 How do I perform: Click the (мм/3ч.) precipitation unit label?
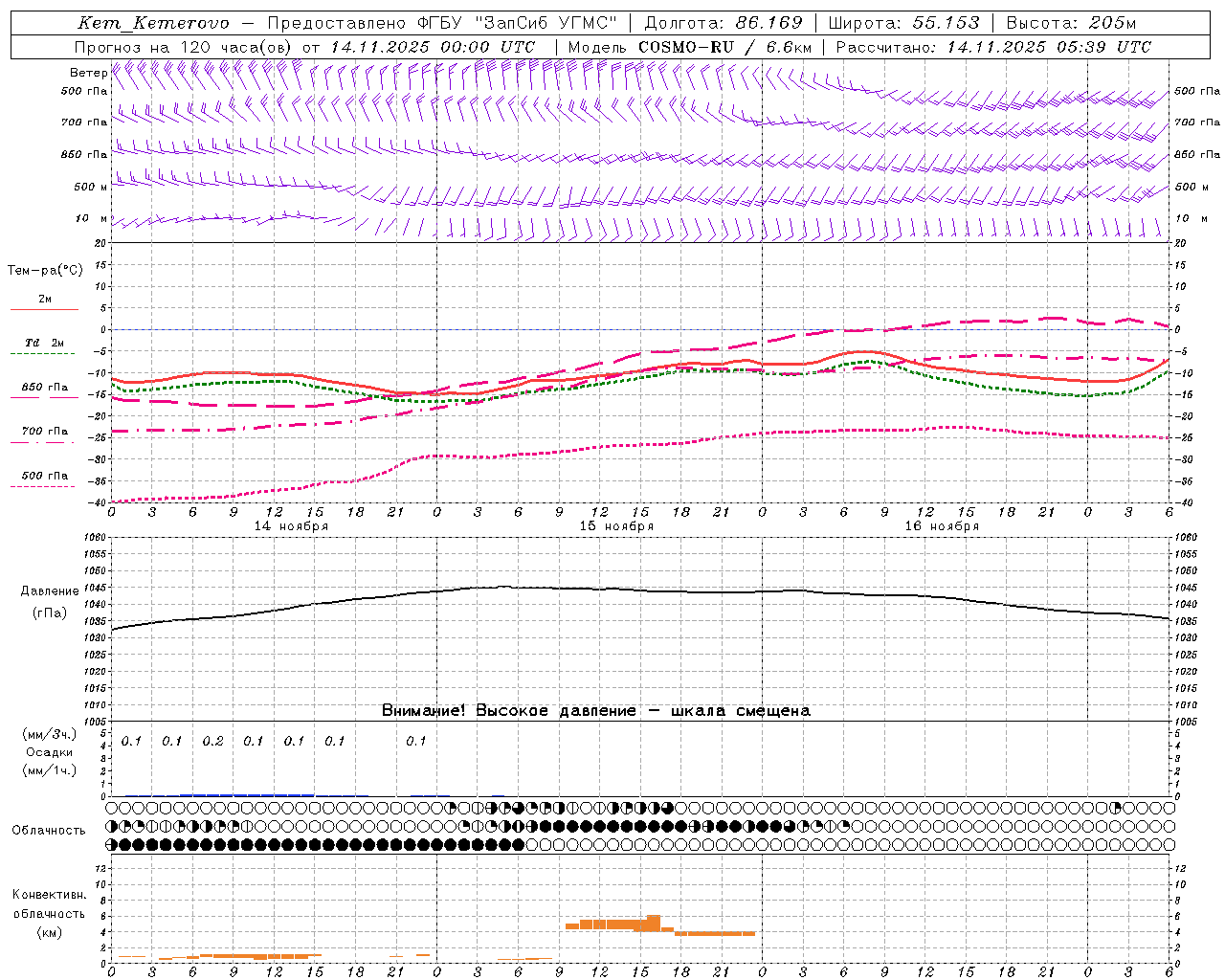pos(49,734)
